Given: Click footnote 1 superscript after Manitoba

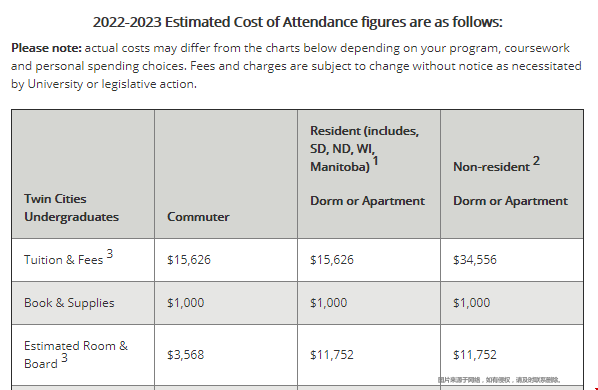Looking at the screenshot, I should pos(376,161).
